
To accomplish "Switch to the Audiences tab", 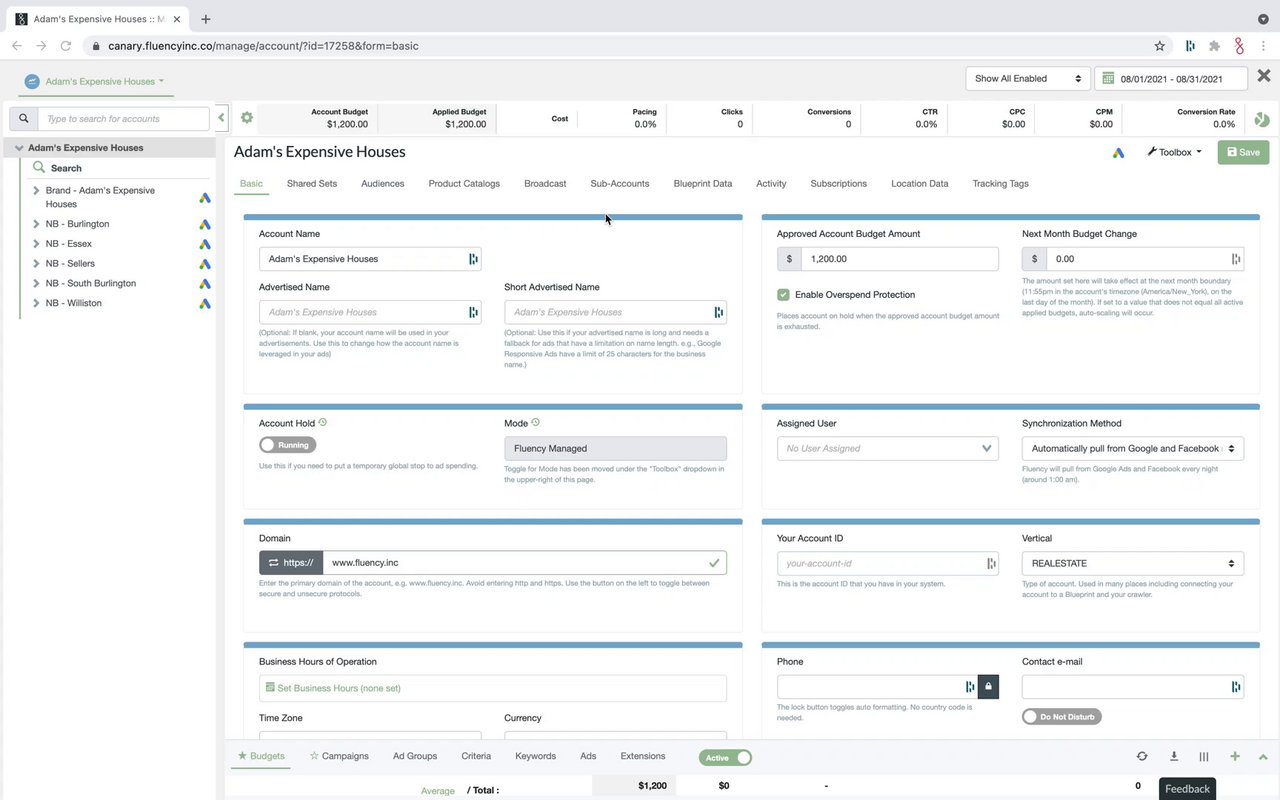I will click(x=383, y=184).
